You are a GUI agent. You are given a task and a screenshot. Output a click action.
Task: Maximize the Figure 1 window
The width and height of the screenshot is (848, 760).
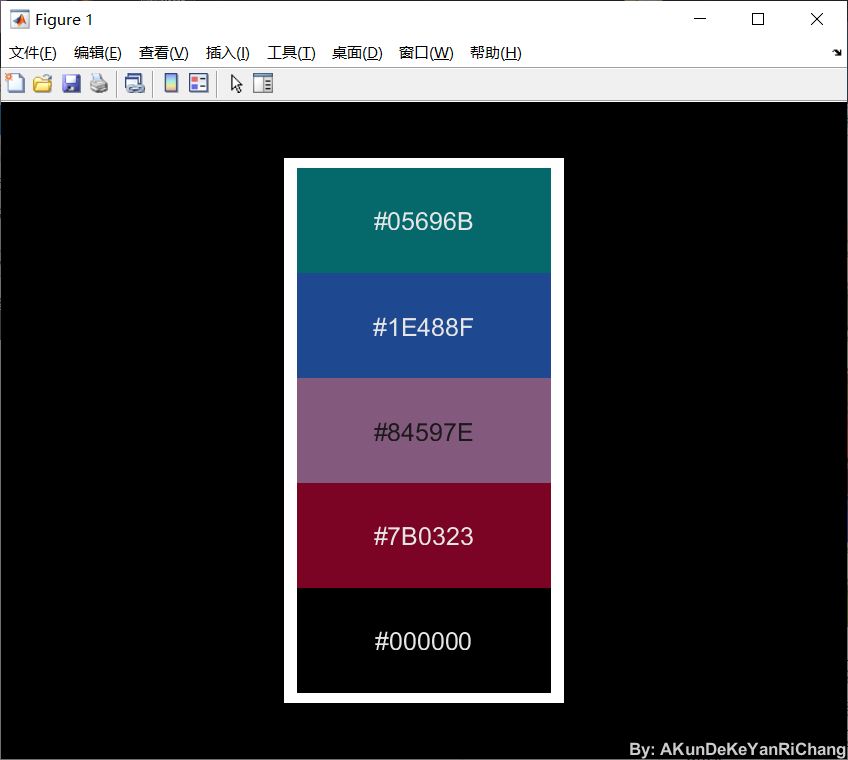tap(758, 19)
